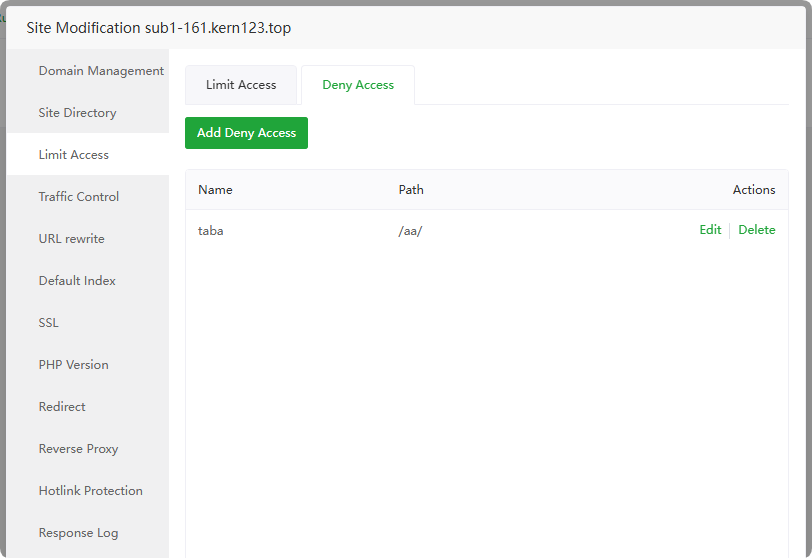Click the taba name cell
The image size is (812, 558).
tap(210, 231)
